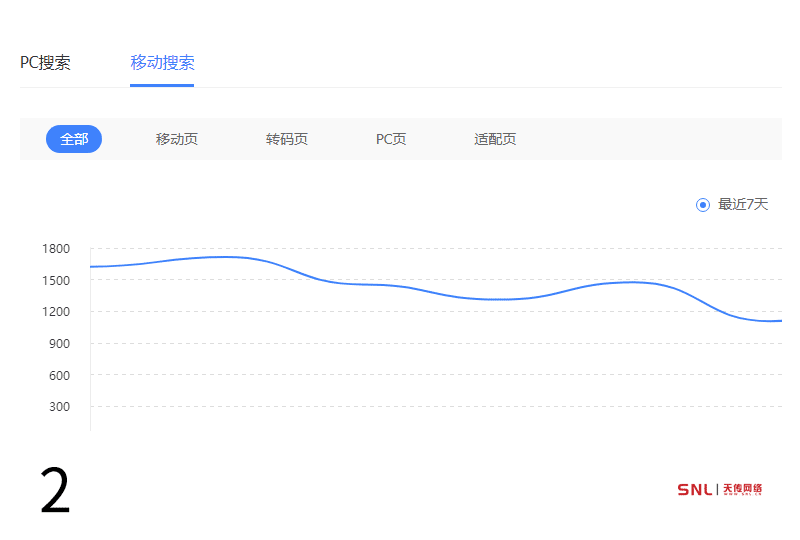The height and width of the screenshot is (540, 800).
Task: Click the red SNL logo
Action: [x=695, y=489]
